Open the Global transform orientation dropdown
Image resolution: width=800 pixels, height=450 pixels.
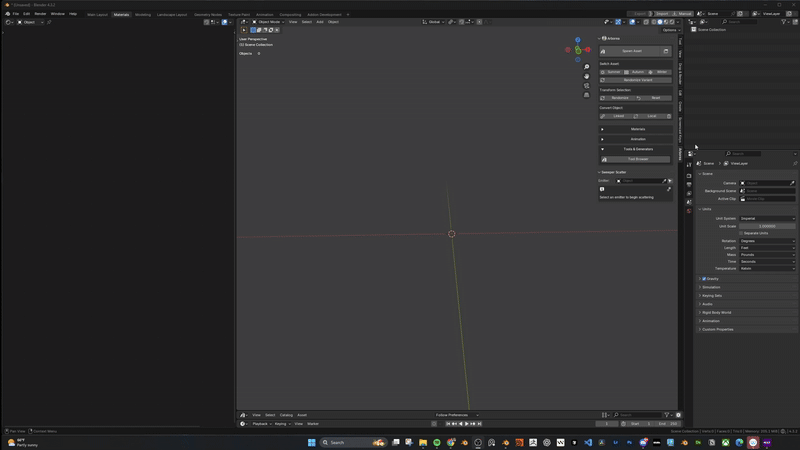pos(433,22)
